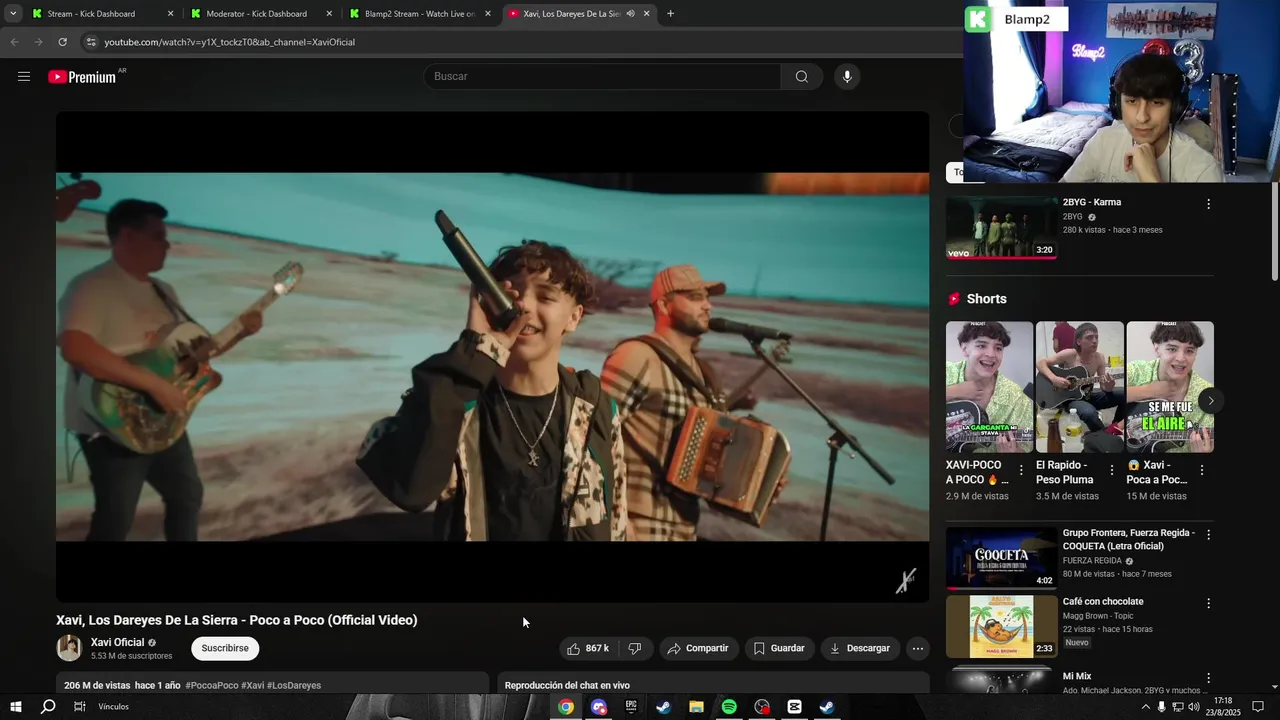
Task: Open a new browser tab
Action: (x=670, y=14)
